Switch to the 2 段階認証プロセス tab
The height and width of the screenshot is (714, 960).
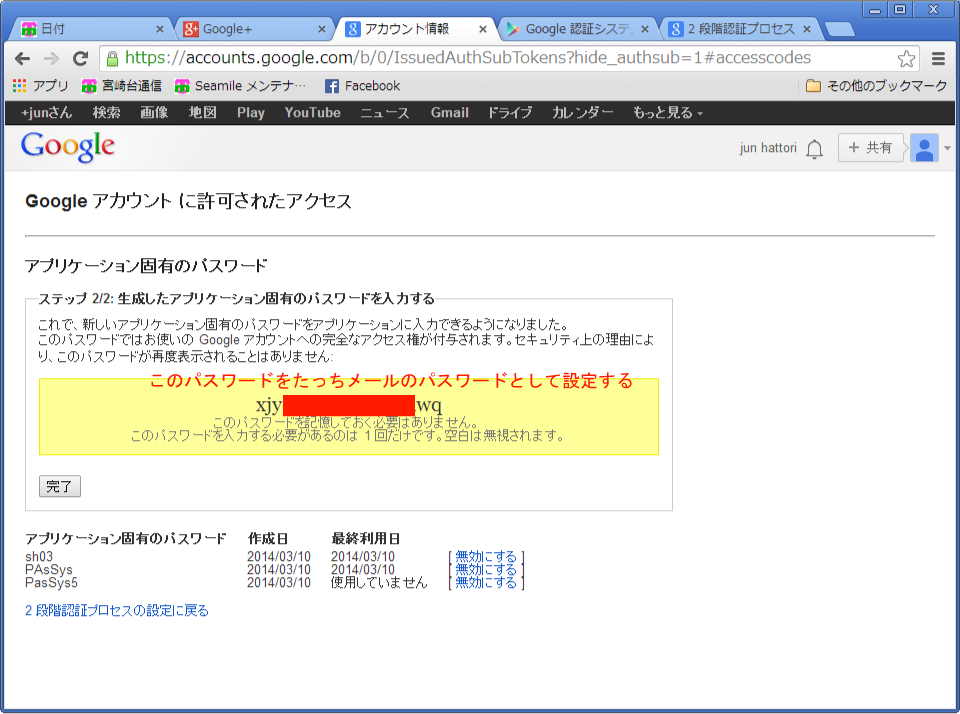click(740, 29)
